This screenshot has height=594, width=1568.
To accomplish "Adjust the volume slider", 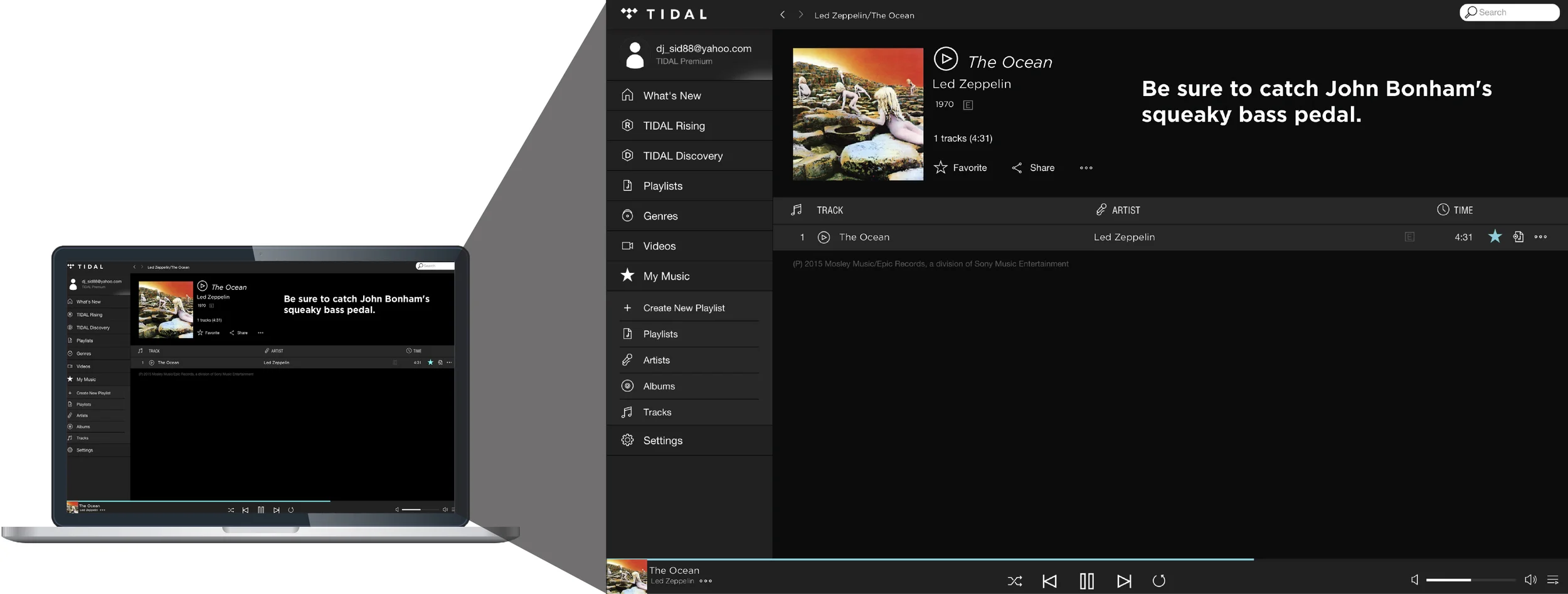I will (x=1470, y=580).
